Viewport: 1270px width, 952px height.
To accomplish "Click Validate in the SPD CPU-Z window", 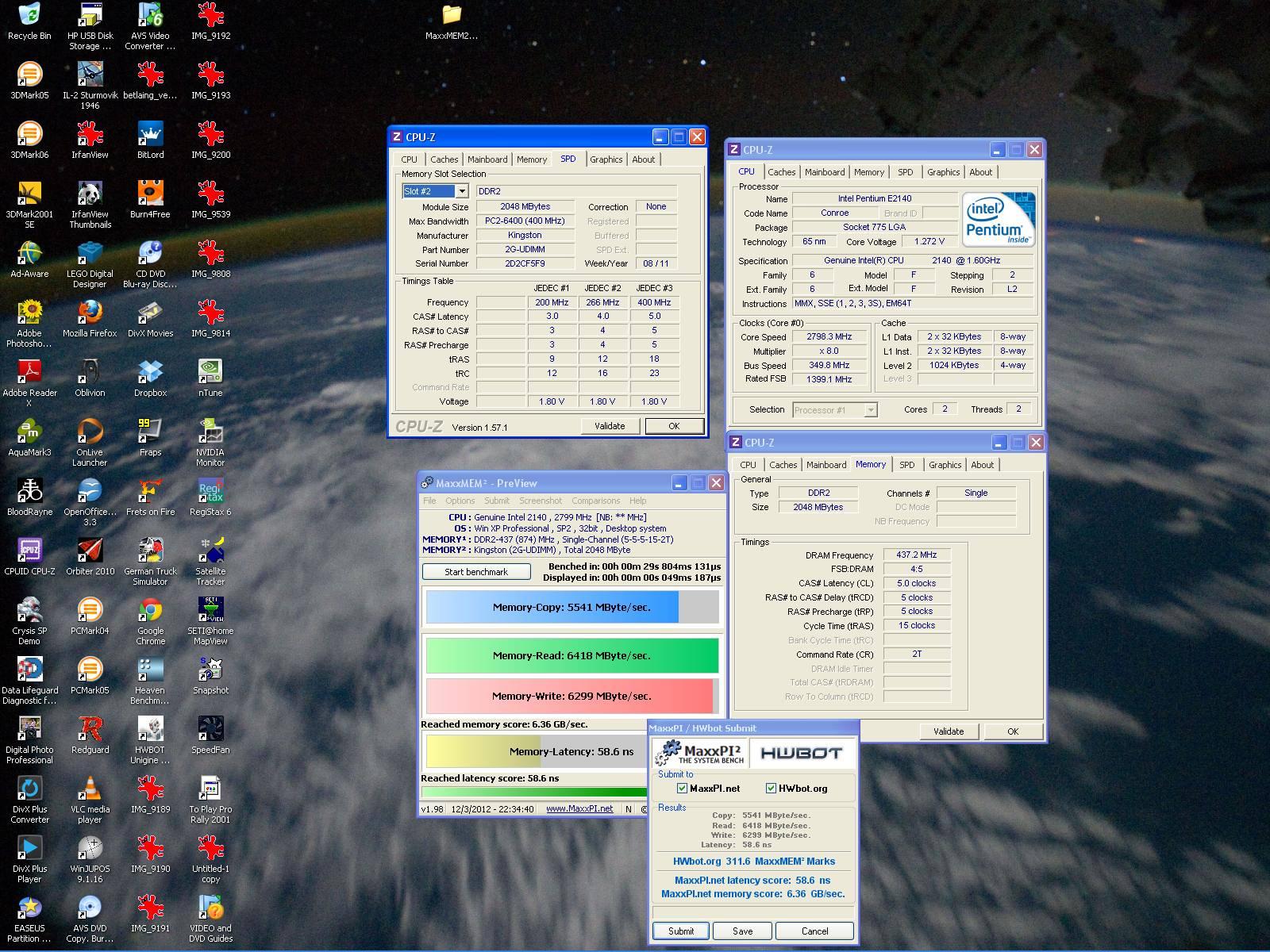I will (610, 426).
